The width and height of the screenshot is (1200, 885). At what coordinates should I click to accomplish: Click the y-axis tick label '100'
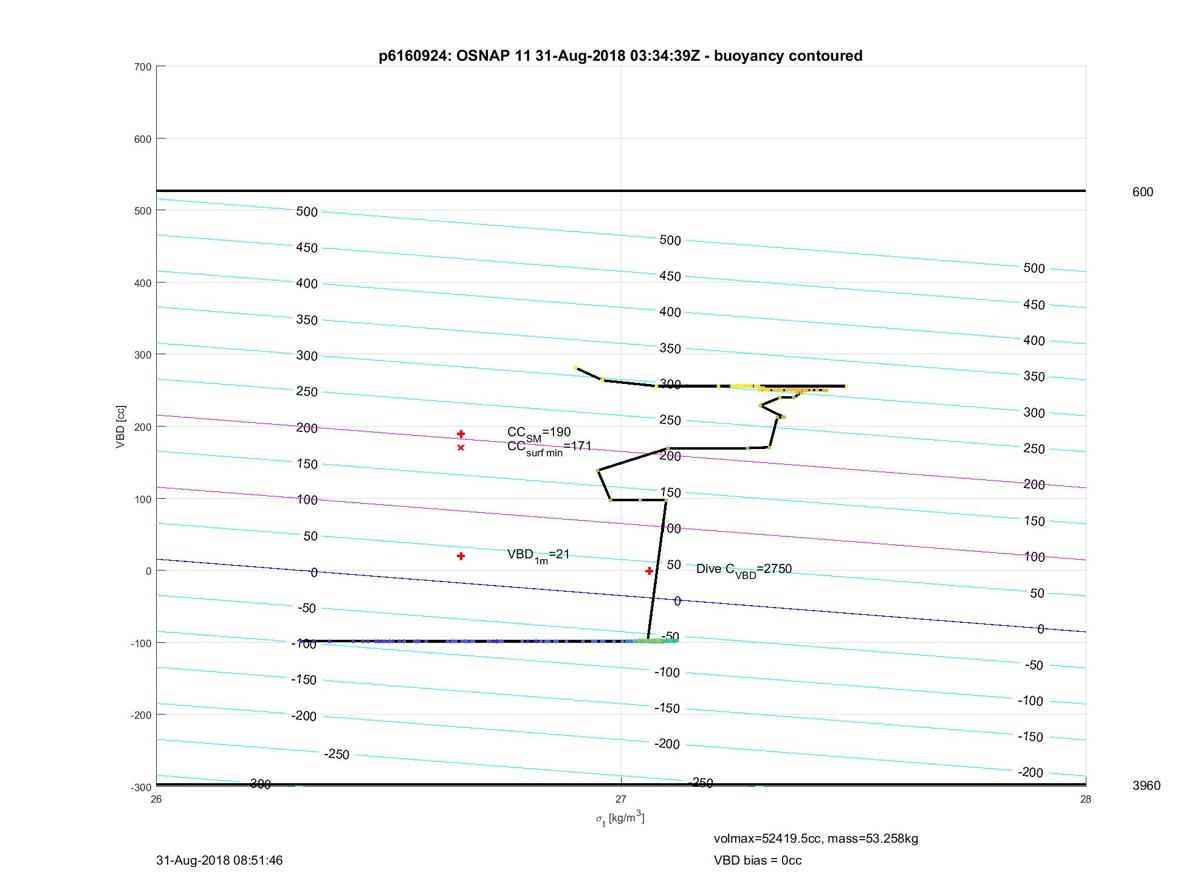click(x=142, y=499)
